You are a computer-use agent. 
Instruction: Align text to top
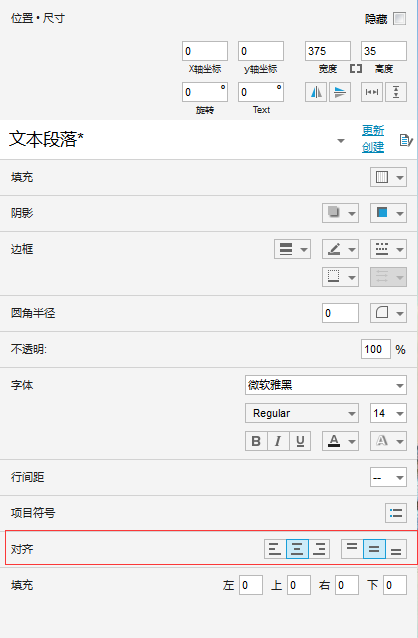pyautogui.click(x=352, y=549)
